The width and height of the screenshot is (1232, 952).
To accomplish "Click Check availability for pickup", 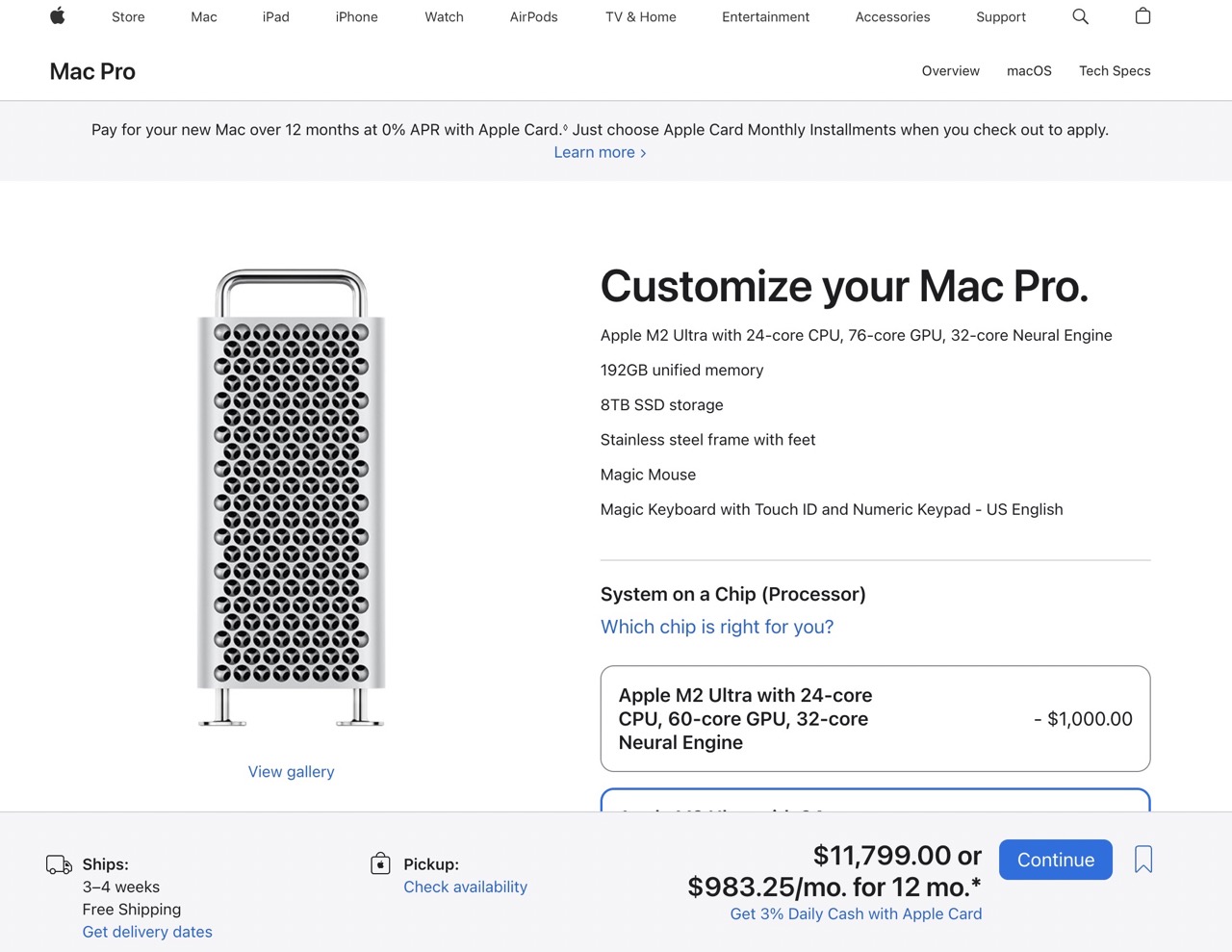I will pos(465,887).
